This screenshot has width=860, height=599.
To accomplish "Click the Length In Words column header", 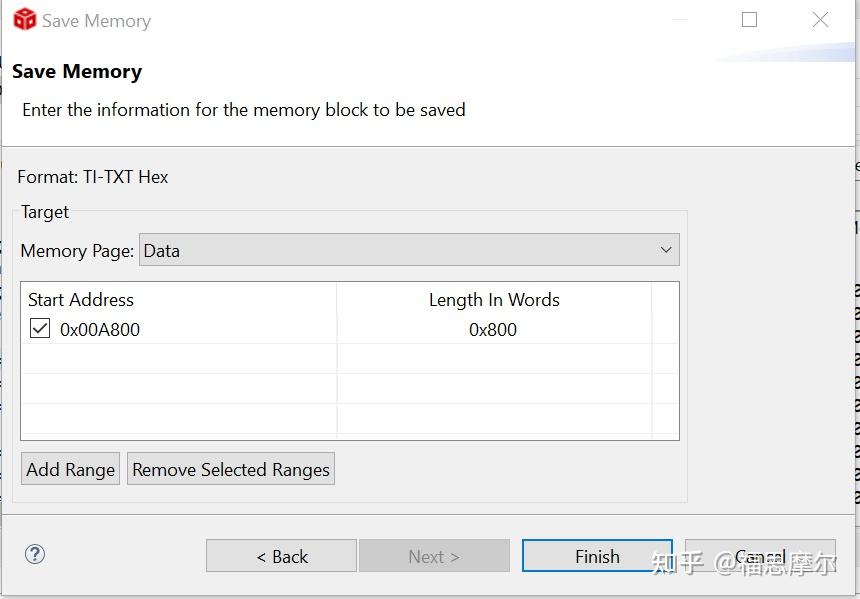I will tap(494, 299).
